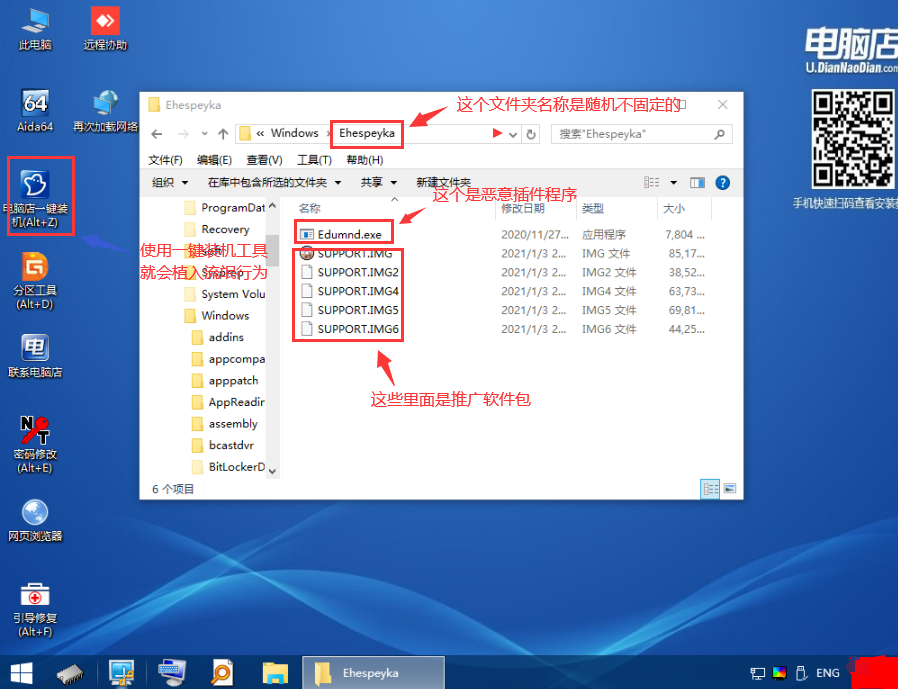Click the colorful display tray icon
Viewport: 898px width, 689px height.
click(x=779, y=673)
